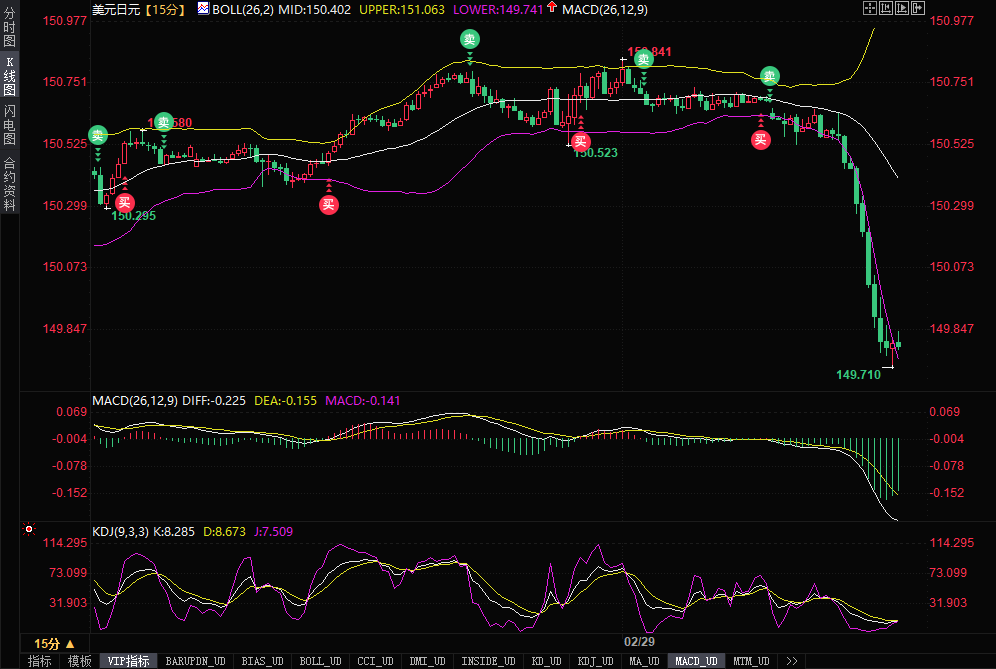Select the VIP指标 tab
This screenshot has width=996, height=669.
click(129, 661)
